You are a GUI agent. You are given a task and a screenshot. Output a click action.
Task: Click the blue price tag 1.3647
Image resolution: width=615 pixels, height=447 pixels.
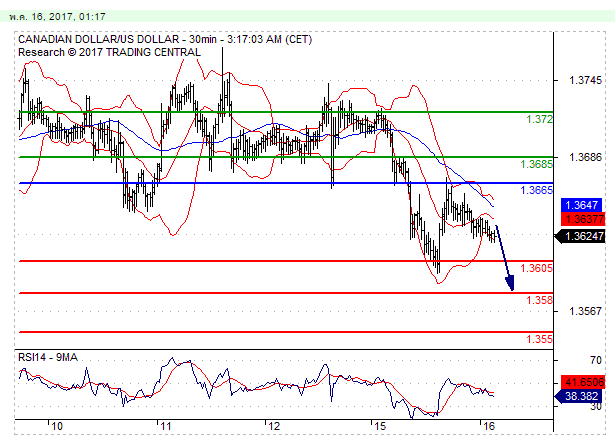582,205
